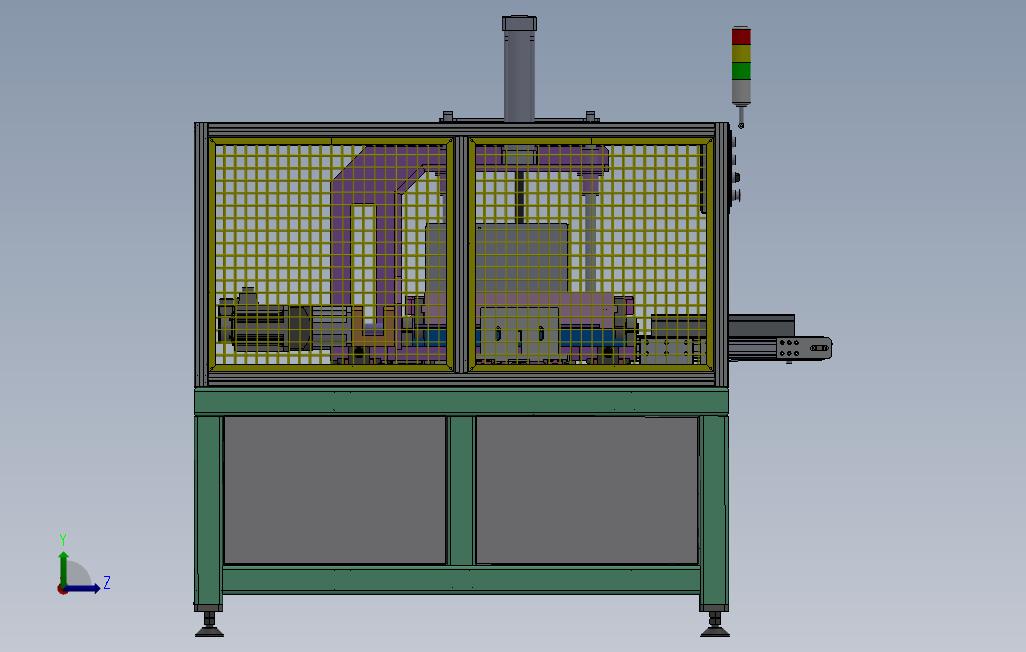Select the right gray cabinet panel
The image size is (1026, 652).
[x=587, y=490]
